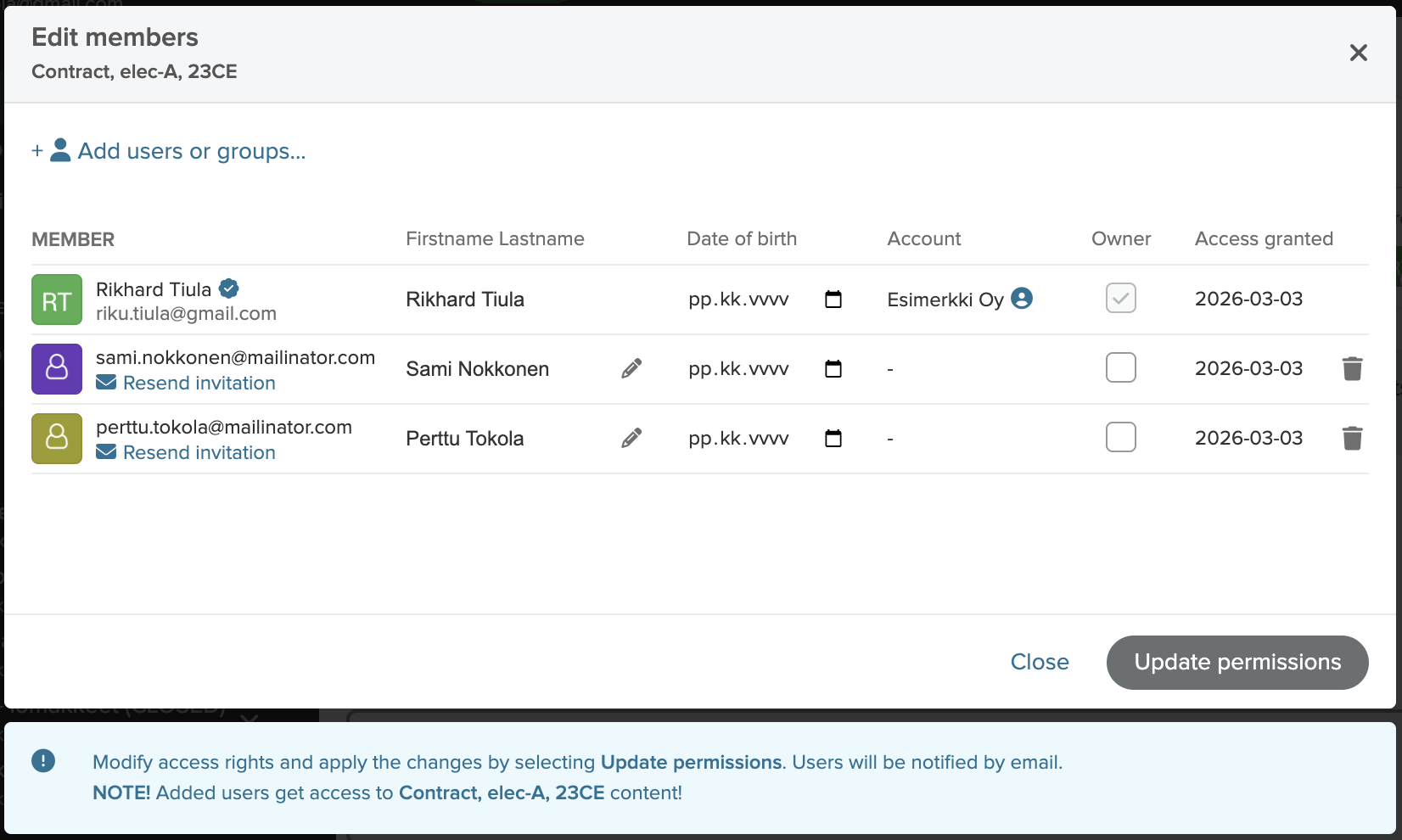This screenshot has width=1402, height=840.
Task: Open the date picker for Rikhard Tiula
Action: click(833, 299)
